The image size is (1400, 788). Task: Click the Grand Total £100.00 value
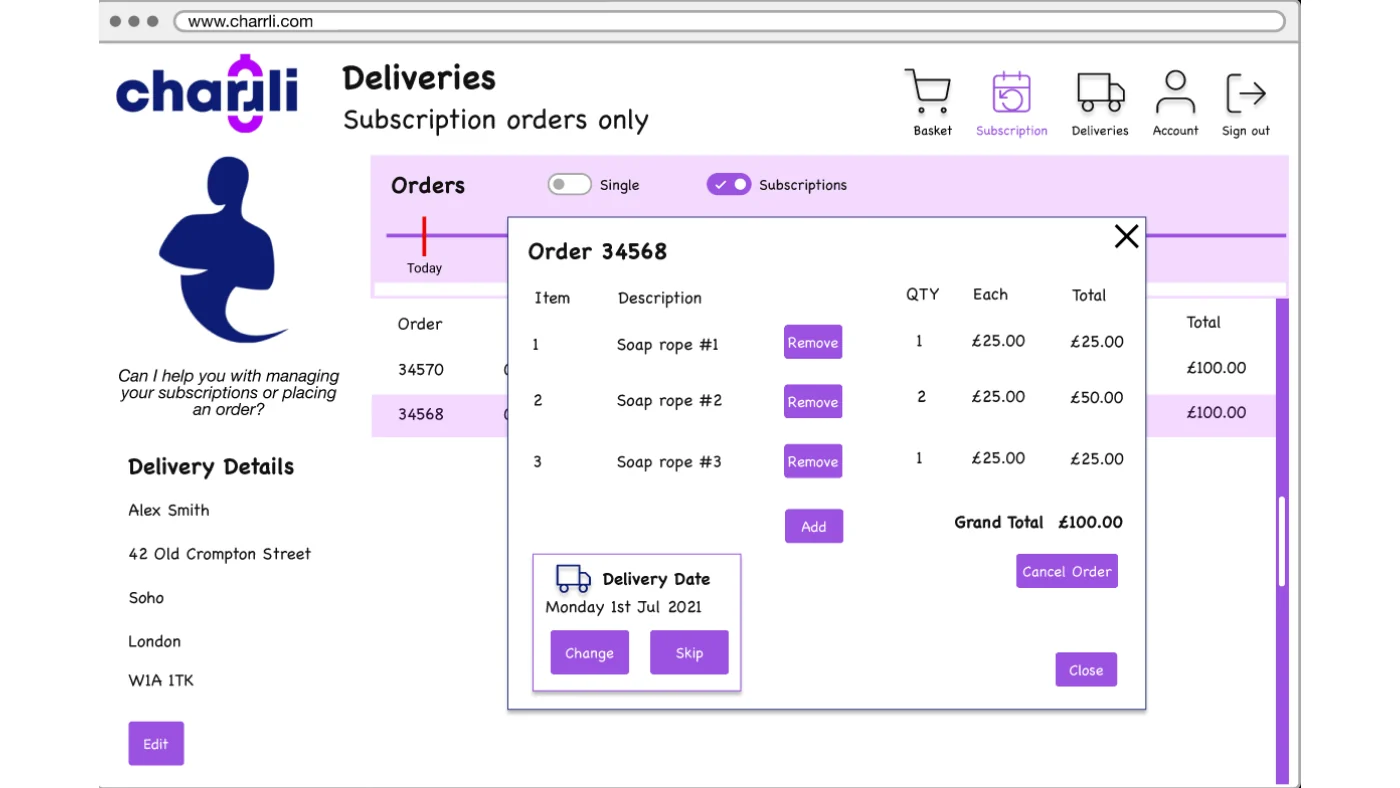pyautogui.click(x=1090, y=522)
